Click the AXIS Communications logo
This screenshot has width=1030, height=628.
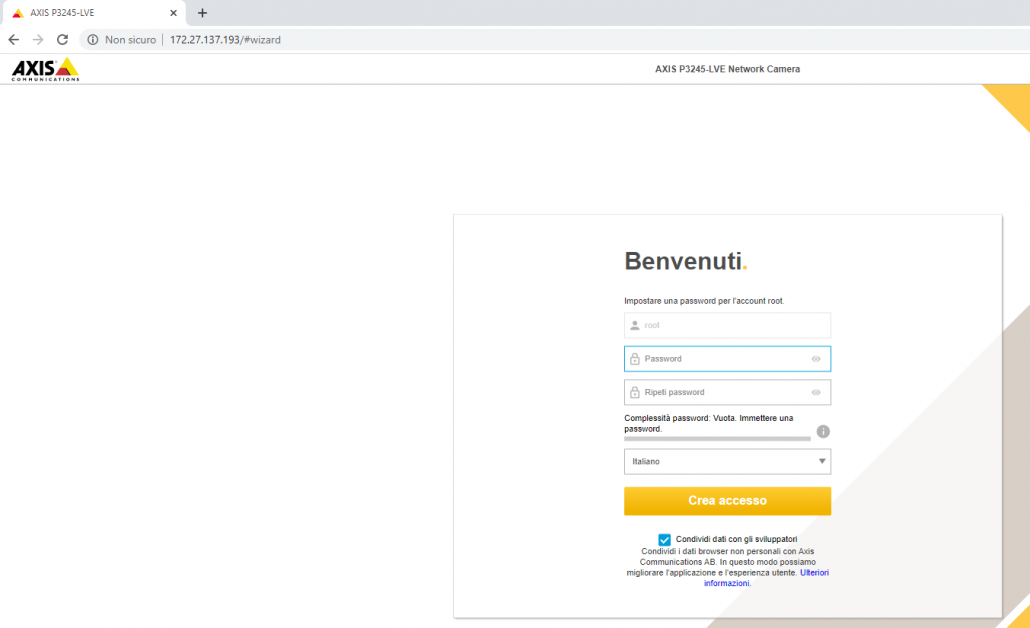point(45,70)
